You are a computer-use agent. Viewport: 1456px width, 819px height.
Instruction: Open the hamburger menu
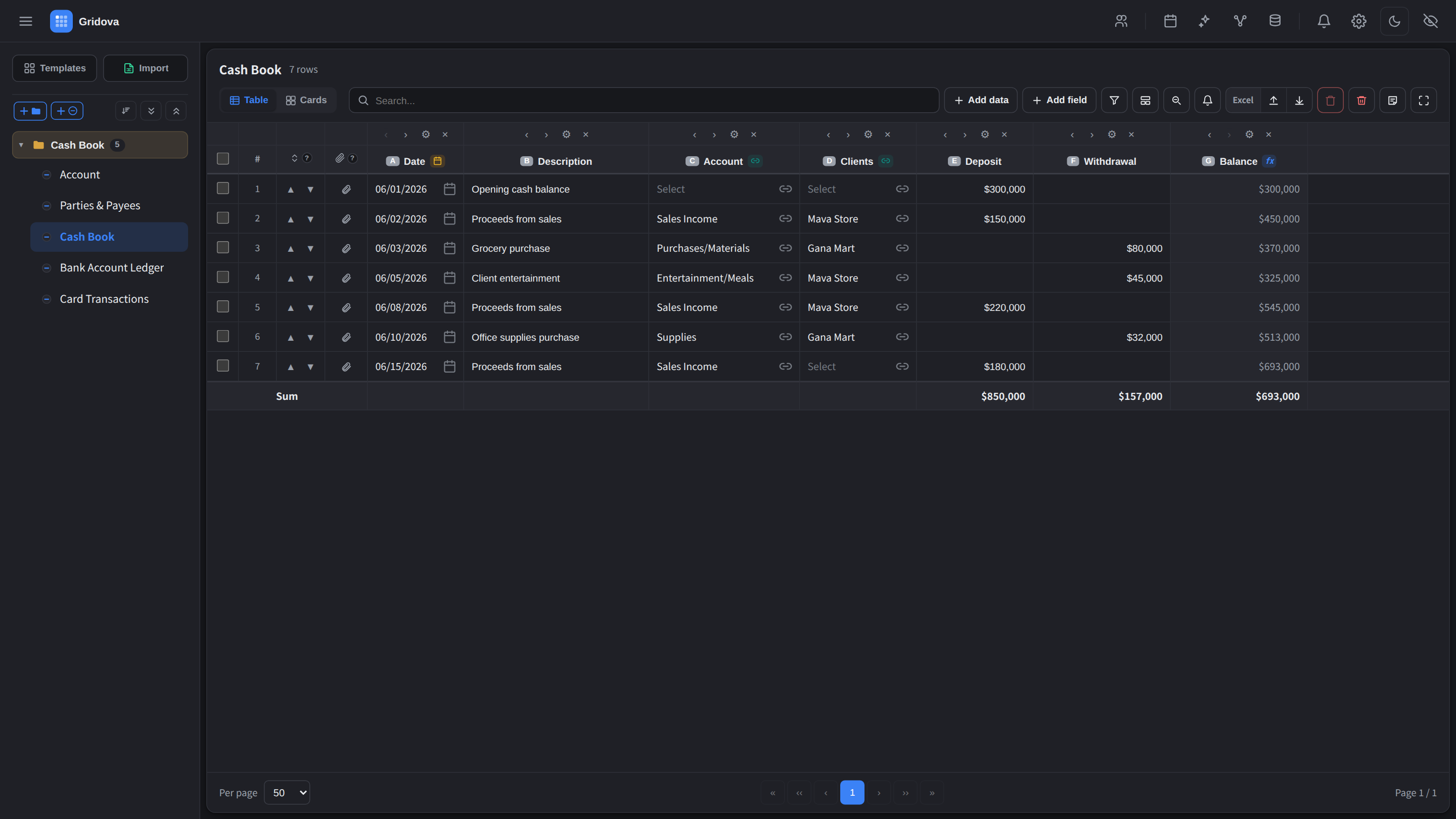click(x=25, y=21)
